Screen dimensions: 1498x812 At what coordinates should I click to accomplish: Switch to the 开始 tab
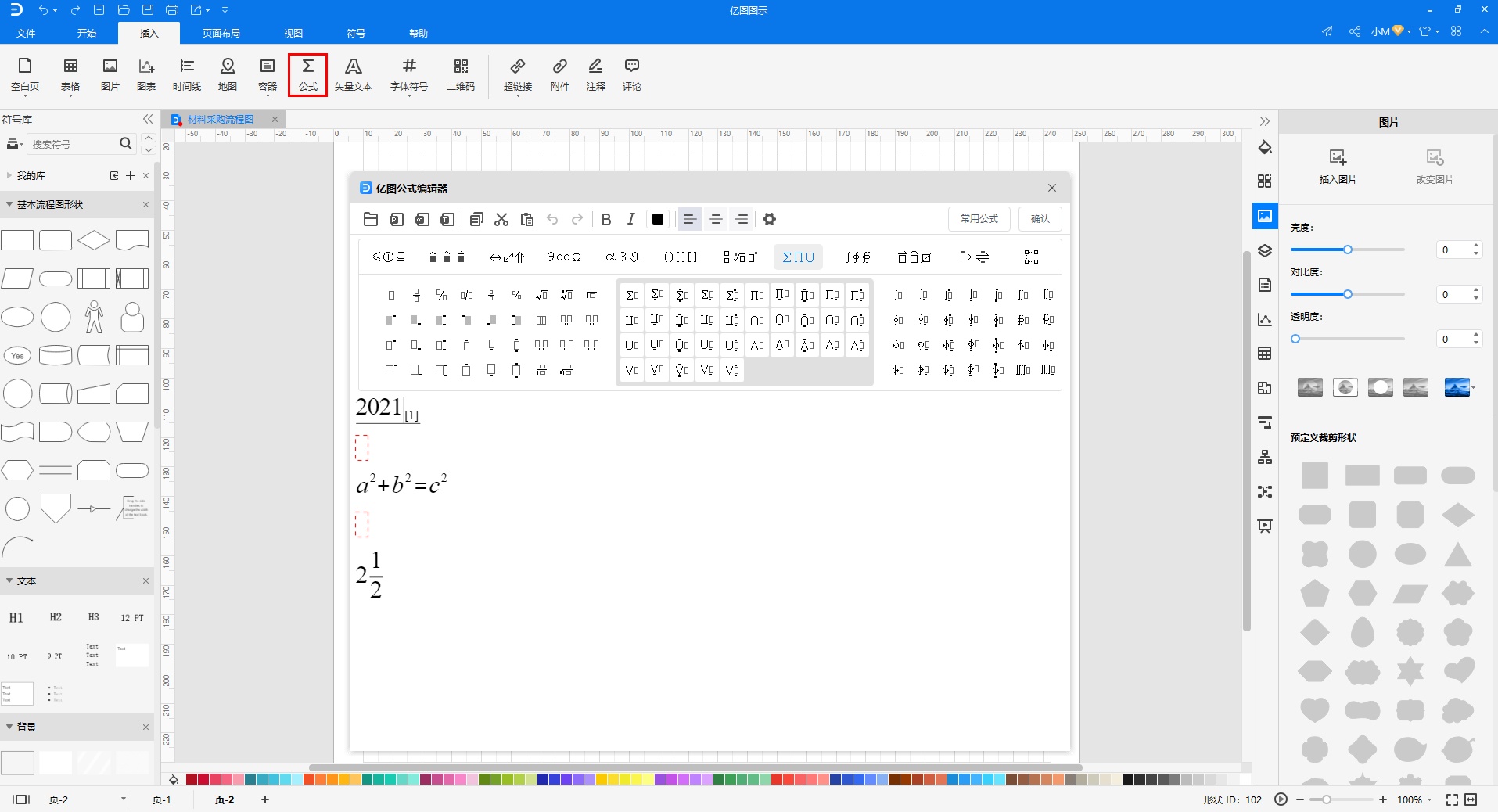tap(87, 33)
